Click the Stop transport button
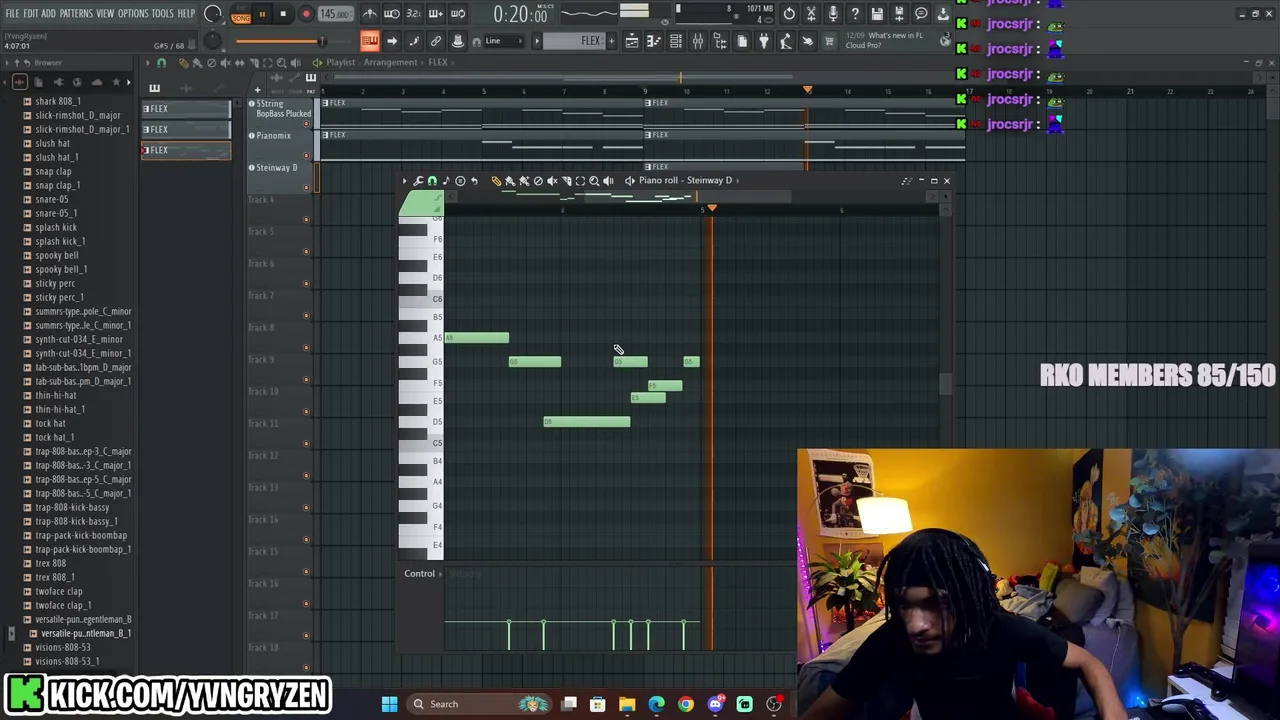 (283, 14)
